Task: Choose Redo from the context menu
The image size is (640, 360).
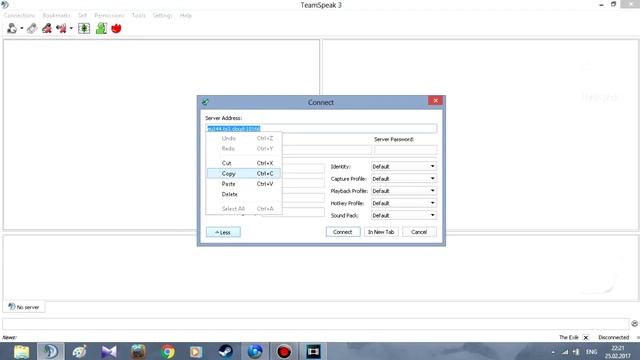Action: 244,149
